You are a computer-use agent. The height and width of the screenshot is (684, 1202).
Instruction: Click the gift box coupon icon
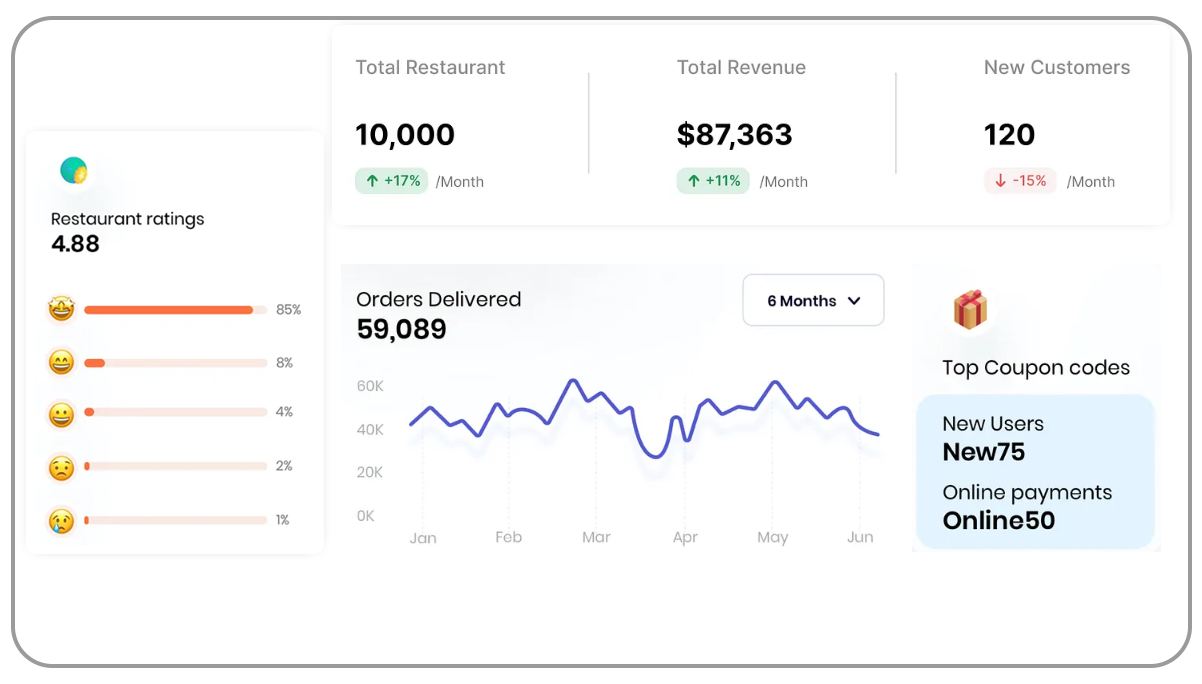pyautogui.click(x=969, y=310)
